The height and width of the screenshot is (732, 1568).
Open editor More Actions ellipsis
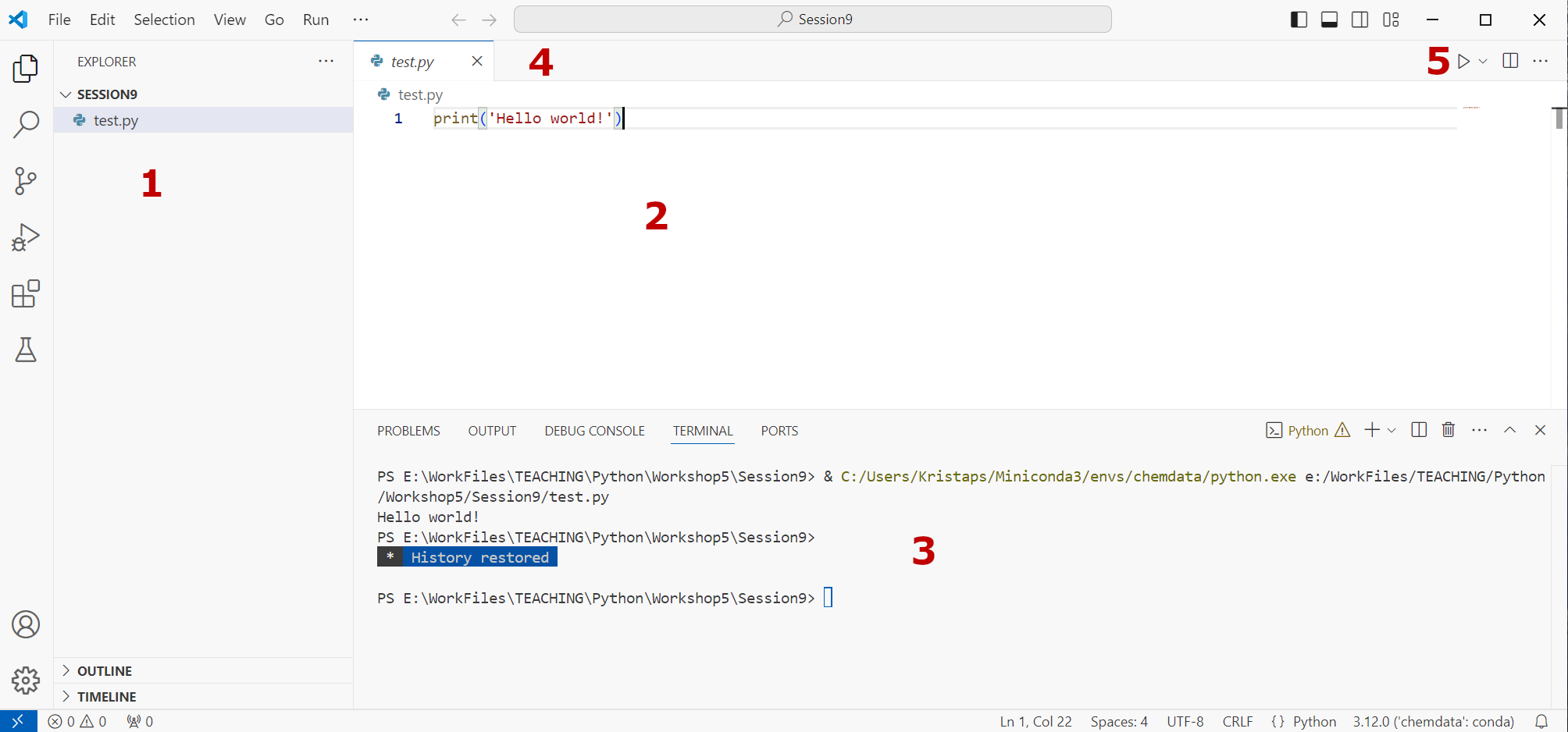[x=1540, y=61]
